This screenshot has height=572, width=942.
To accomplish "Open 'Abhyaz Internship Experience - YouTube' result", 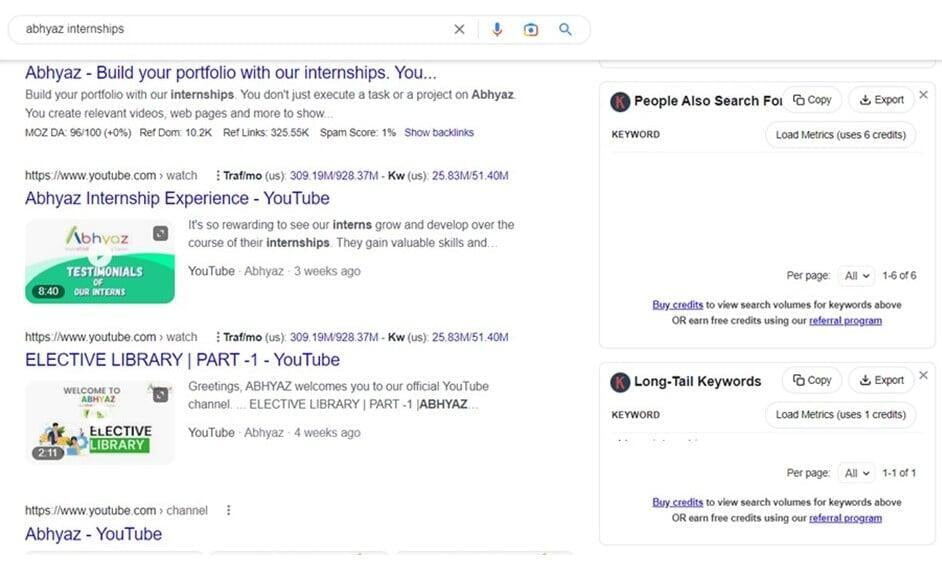I will click(x=177, y=198).
